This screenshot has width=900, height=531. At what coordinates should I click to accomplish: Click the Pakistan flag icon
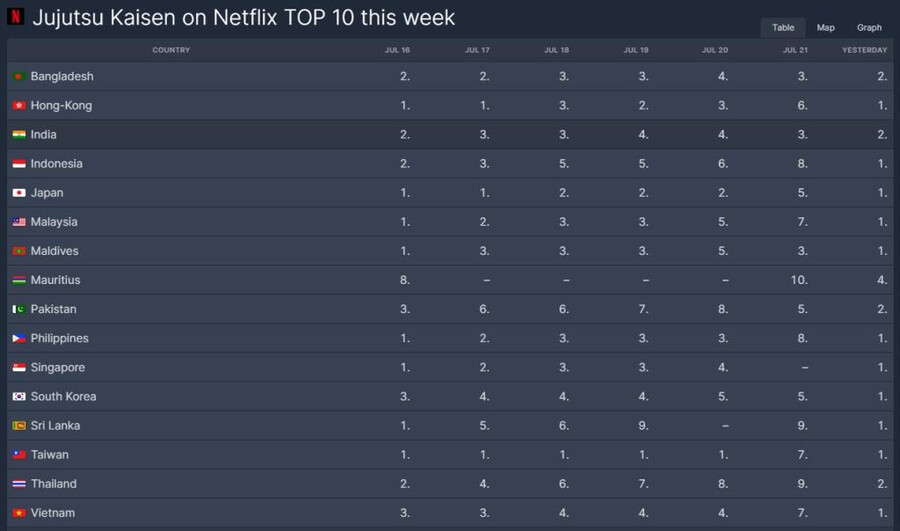18,310
